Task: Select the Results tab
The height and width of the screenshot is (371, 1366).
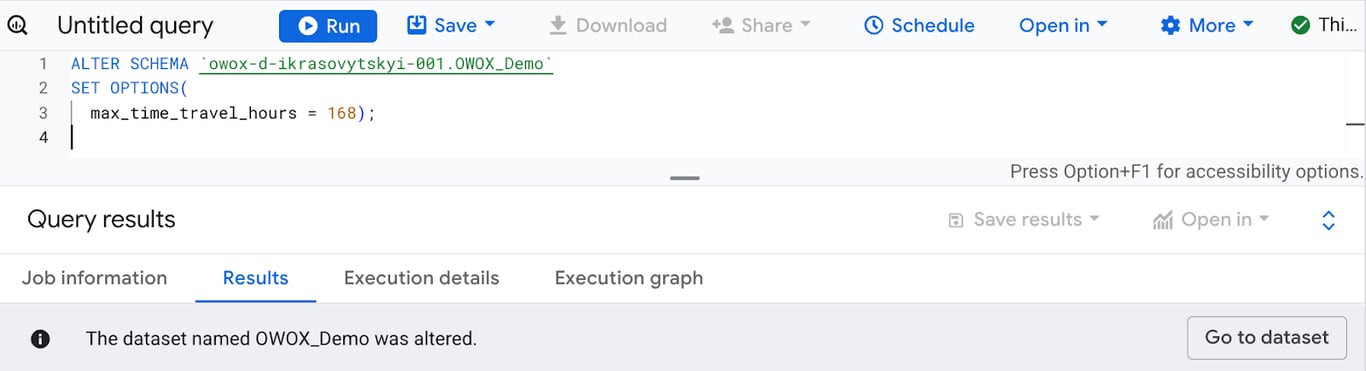Action: pyautogui.click(x=255, y=278)
